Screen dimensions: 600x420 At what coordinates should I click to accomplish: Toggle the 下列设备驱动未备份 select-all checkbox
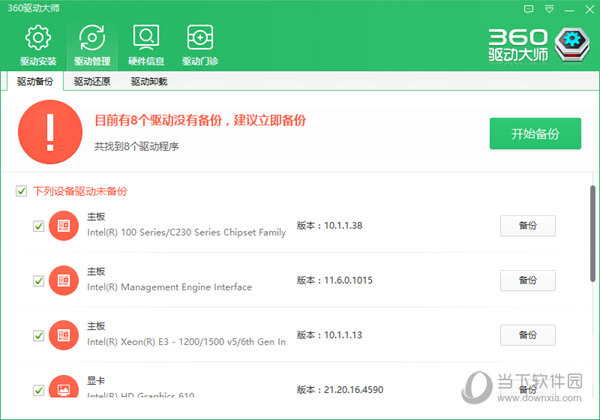[x=21, y=191]
